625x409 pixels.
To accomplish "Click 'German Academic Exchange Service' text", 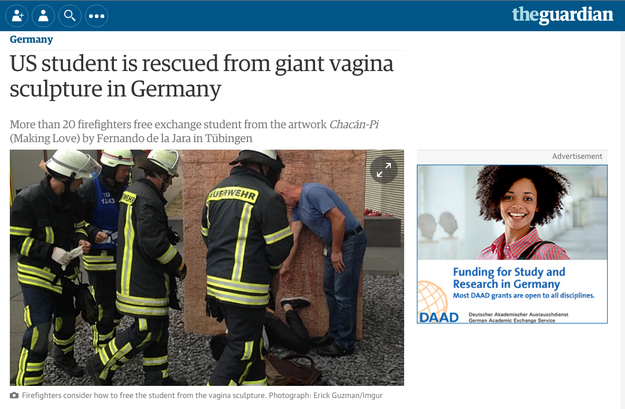I will [511, 320].
